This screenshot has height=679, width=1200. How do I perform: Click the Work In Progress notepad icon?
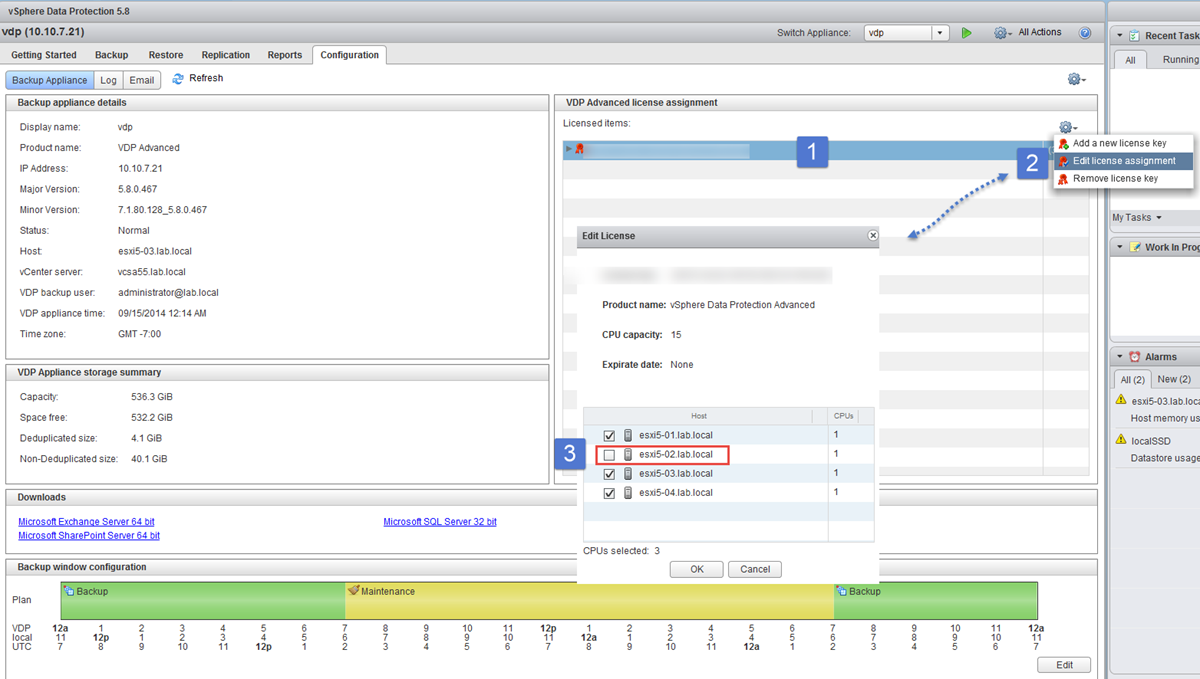[x=1135, y=247]
